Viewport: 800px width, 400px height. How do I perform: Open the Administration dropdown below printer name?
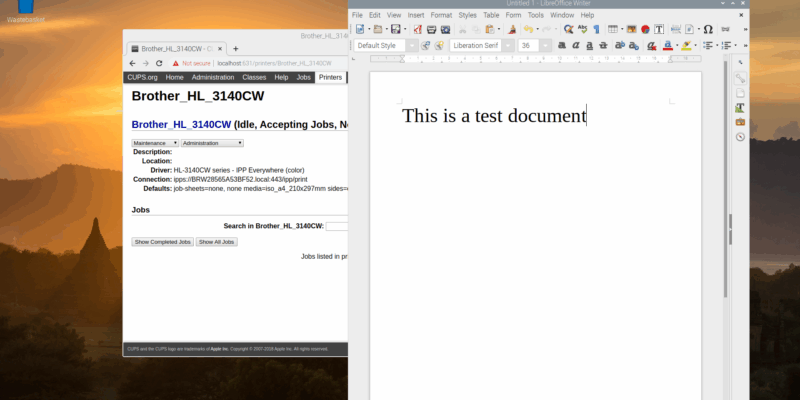[212, 143]
